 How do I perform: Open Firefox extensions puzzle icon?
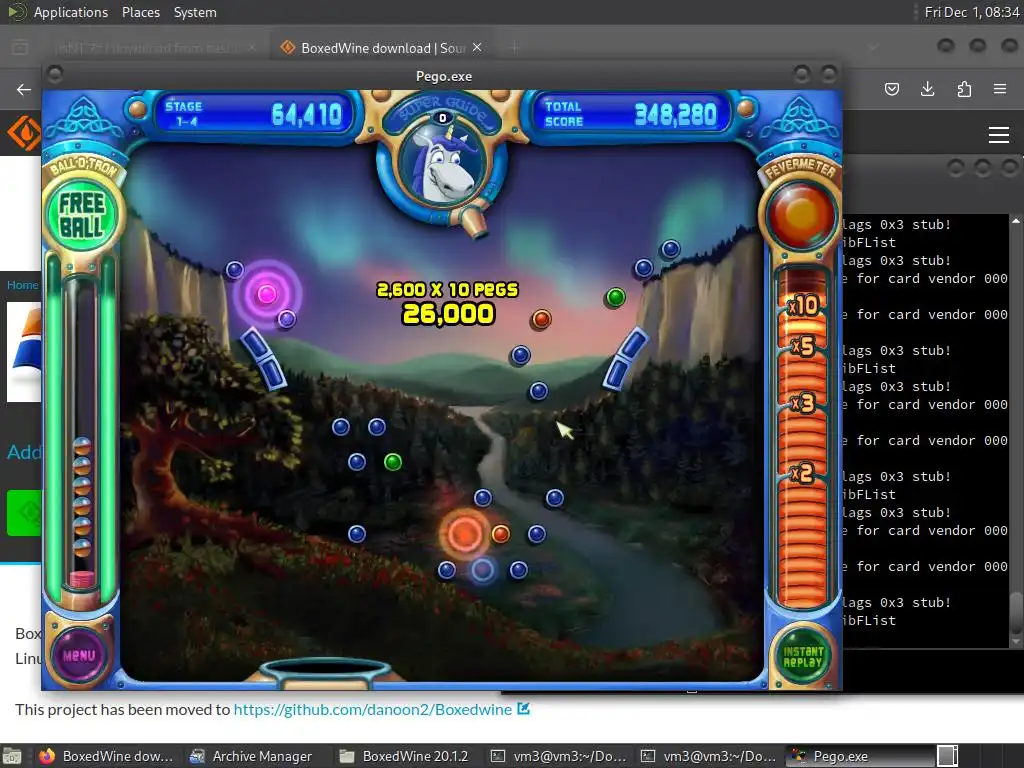(x=964, y=89)
